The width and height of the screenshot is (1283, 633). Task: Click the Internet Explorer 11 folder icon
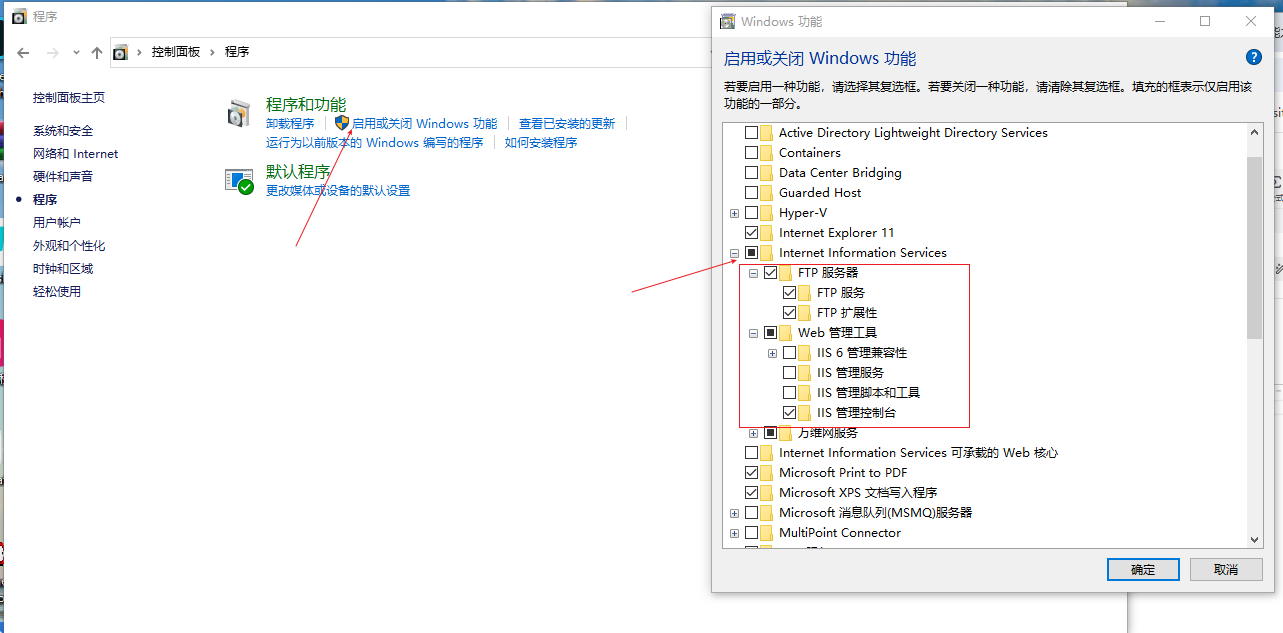point(767,233)
